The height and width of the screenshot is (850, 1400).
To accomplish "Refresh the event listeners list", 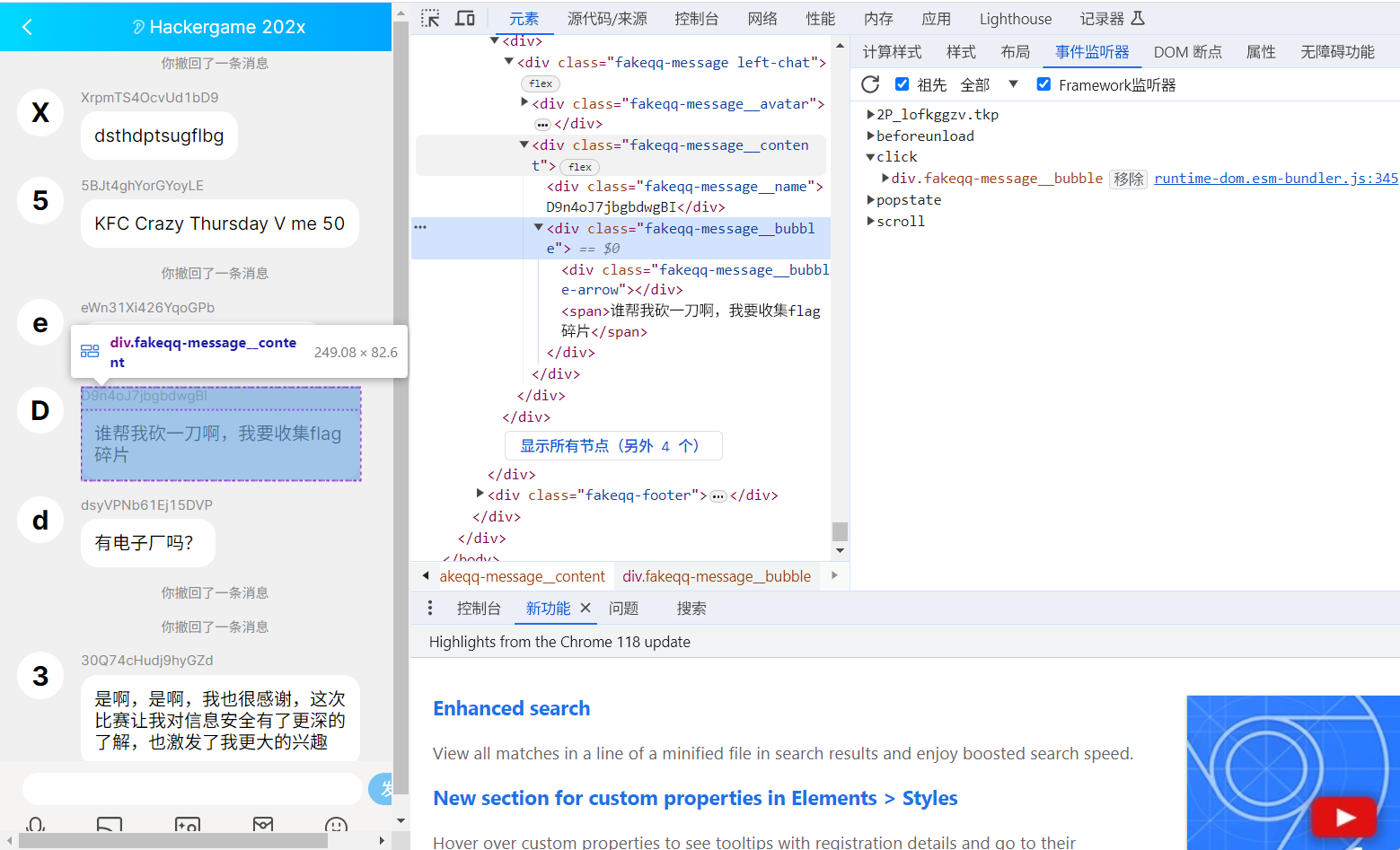I will tap(870, 84).
